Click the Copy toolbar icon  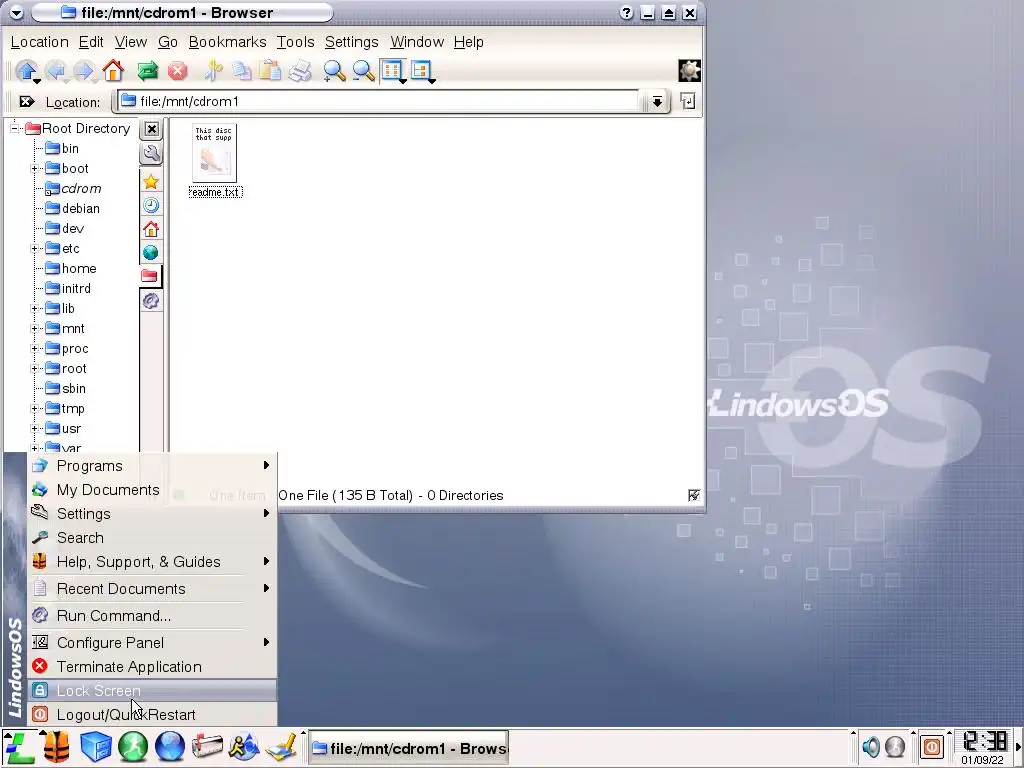(242, 71)
